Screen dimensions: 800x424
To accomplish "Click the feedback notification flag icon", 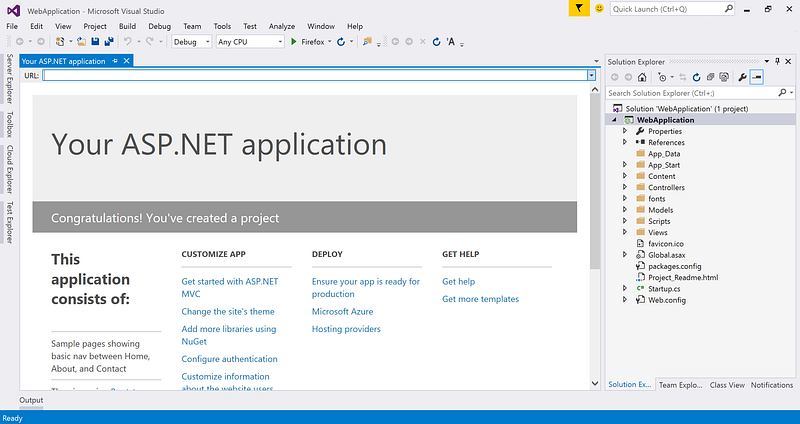I will (x=579, y=8).
